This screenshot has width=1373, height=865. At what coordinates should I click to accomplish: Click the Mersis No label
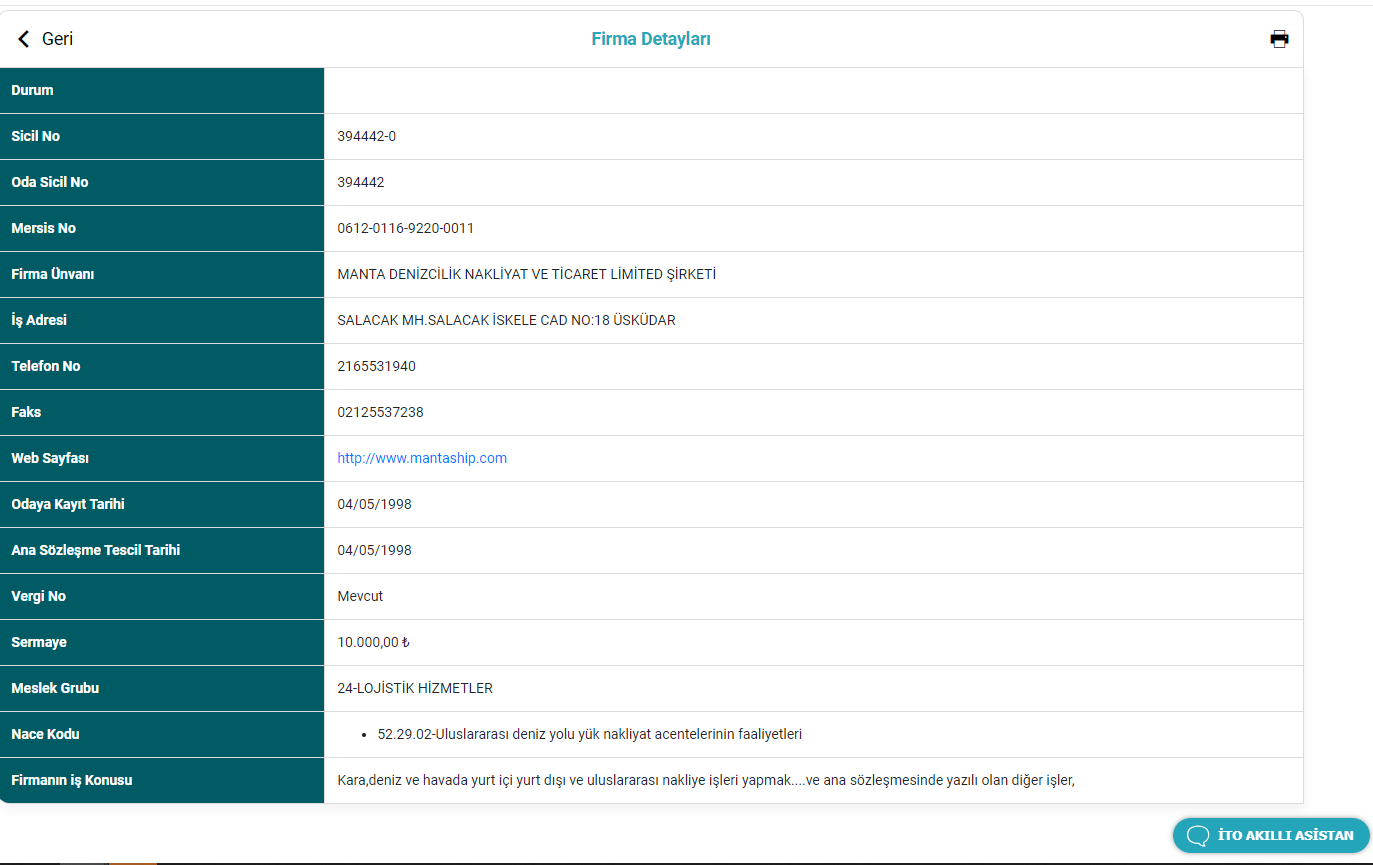(44, 228)
